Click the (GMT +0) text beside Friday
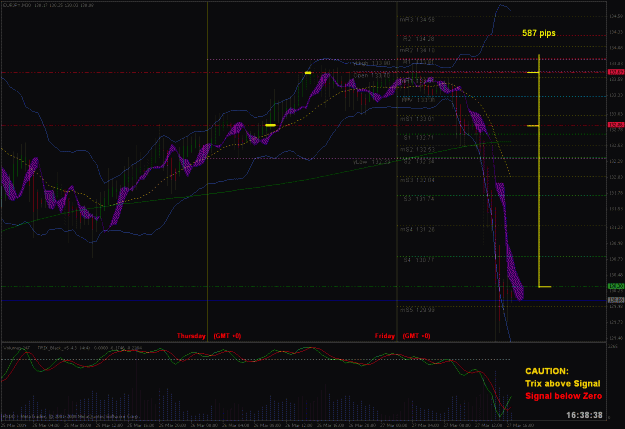 (417, 336)
